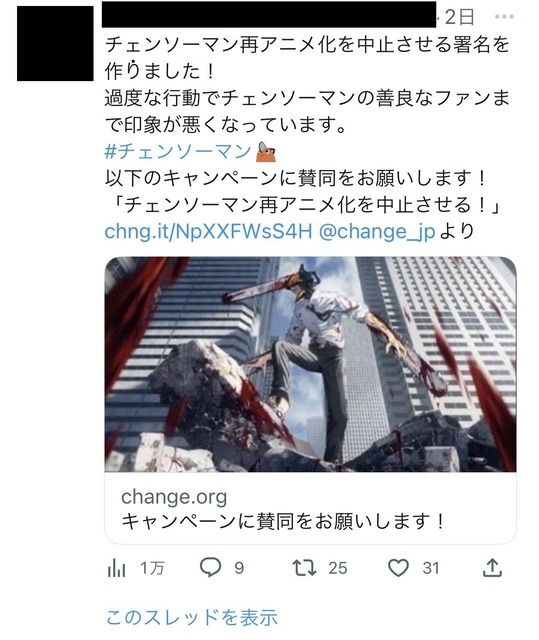The height and width of the screenshot is (640, 539).
Task: Open the redacted account name header
Action: [x=269, y=14]
